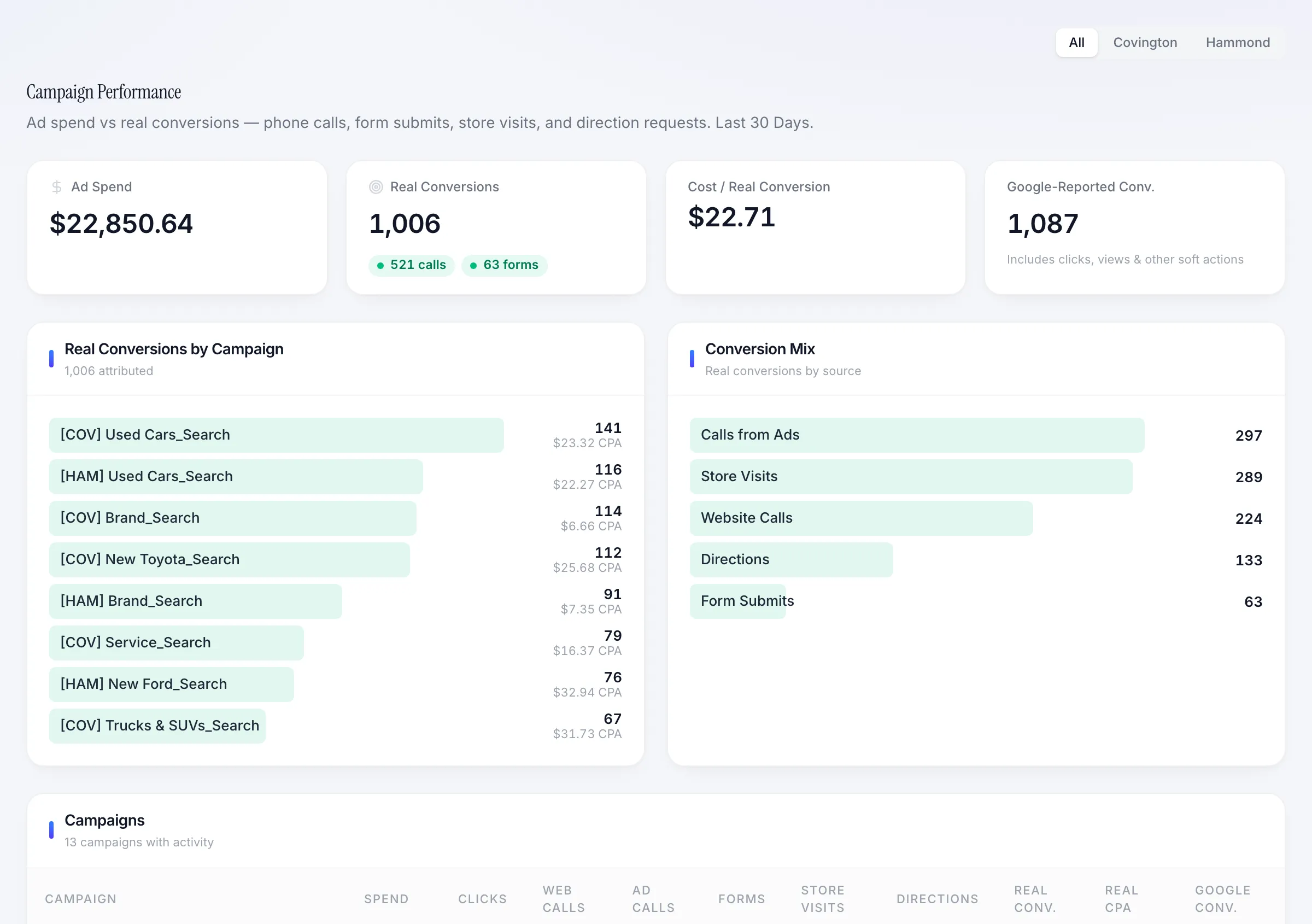Click the target icon beside Real Conversions
The height and width of the screenshot is (924, 1312).
coord(376,187)
